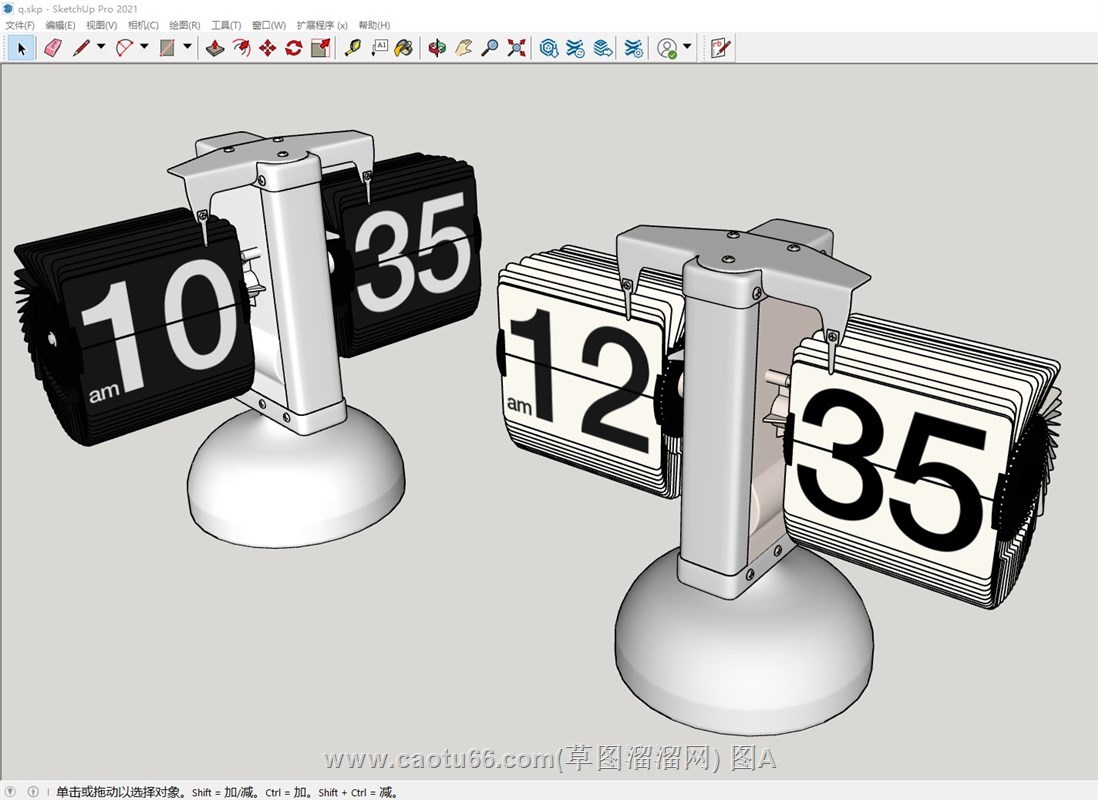1098x800 pixels.
Task: Select the Paint Bucket tool
Action: pos(404,47)
